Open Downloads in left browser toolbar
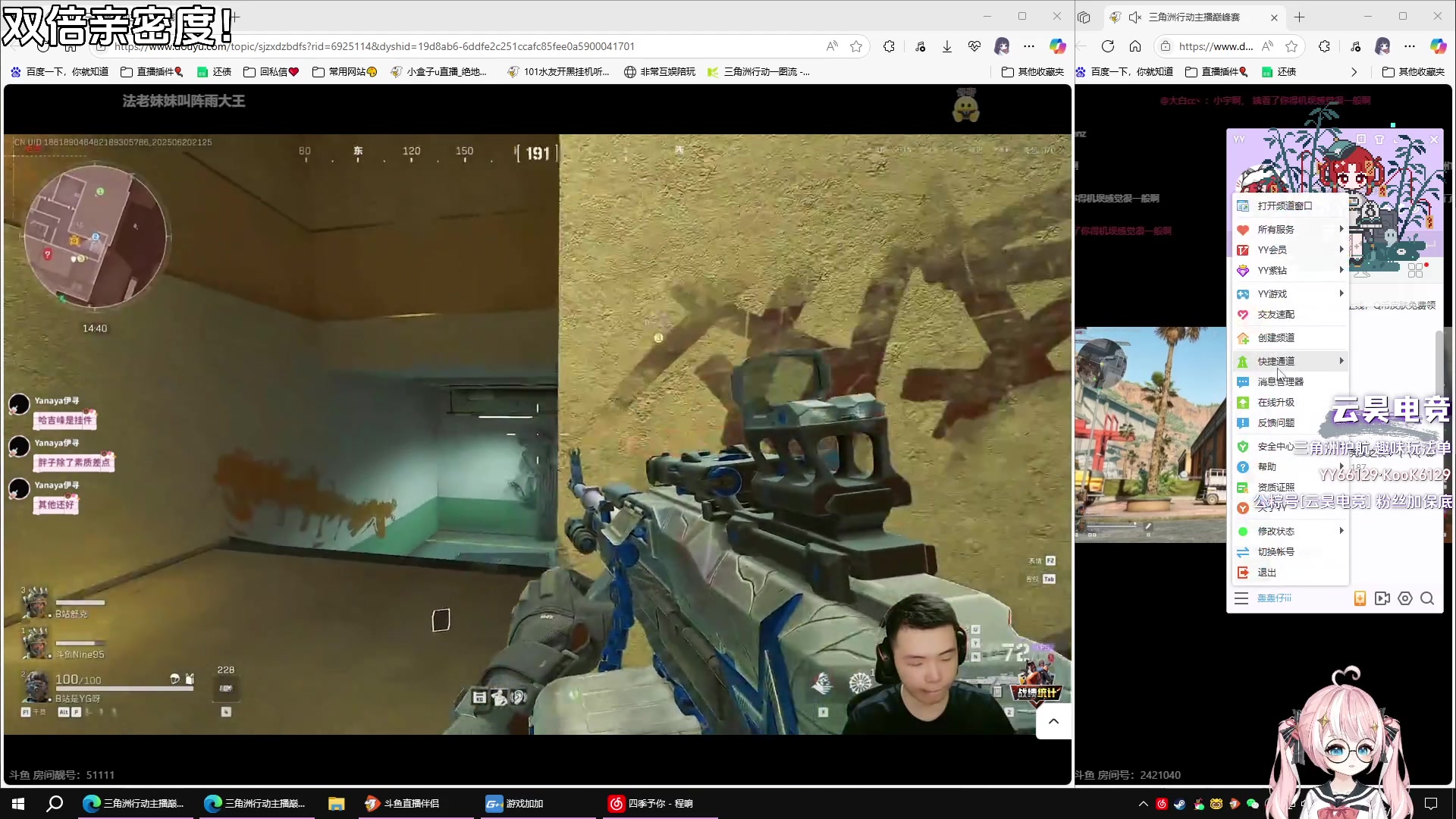This screenshot has height=819, width=1456. point(947,46)
